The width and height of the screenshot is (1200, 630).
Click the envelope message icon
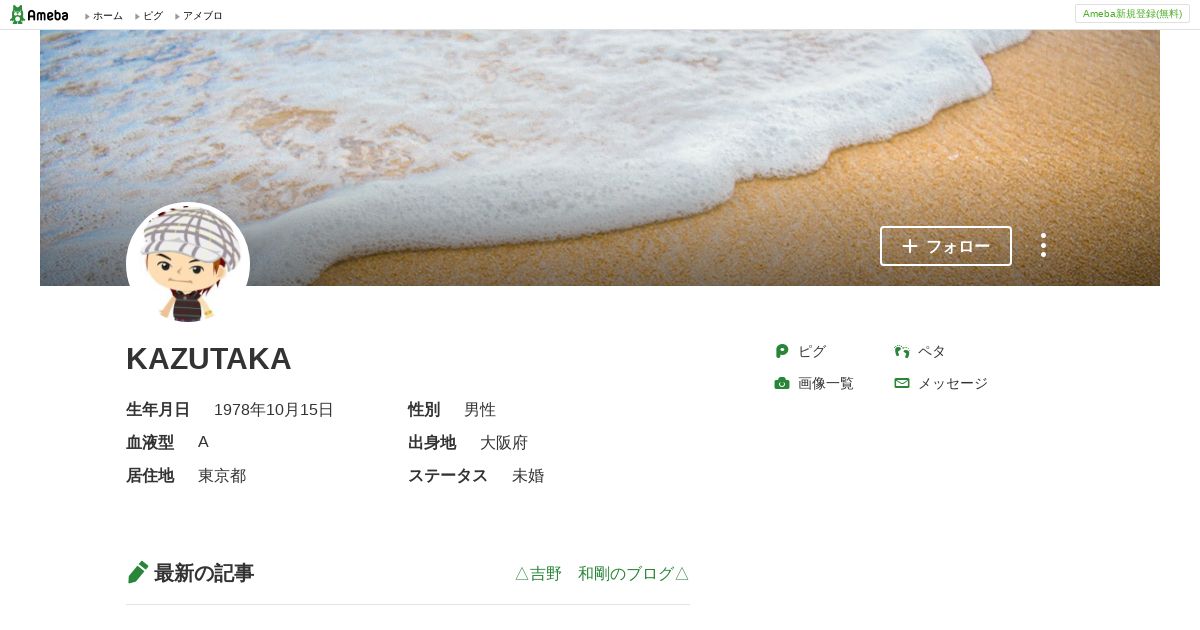[x=902, y=383]
